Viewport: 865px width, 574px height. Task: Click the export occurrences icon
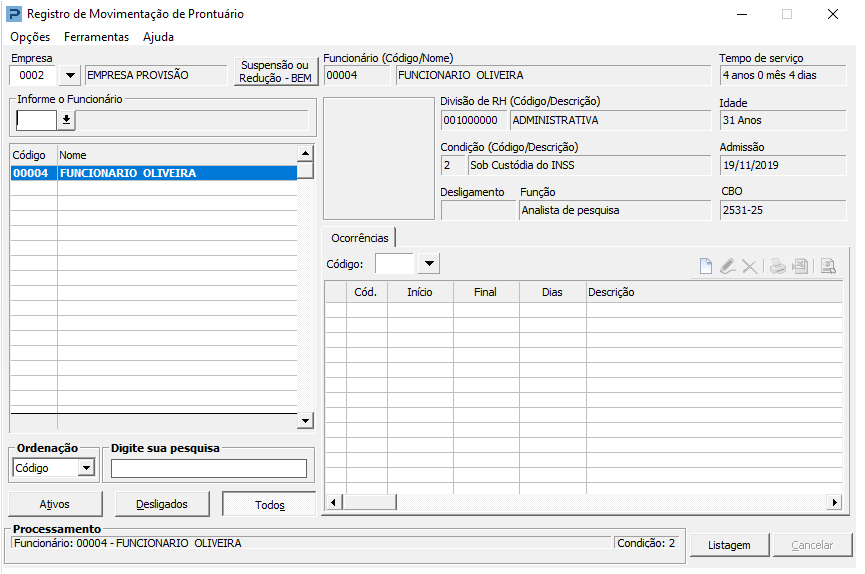[800, 266]
